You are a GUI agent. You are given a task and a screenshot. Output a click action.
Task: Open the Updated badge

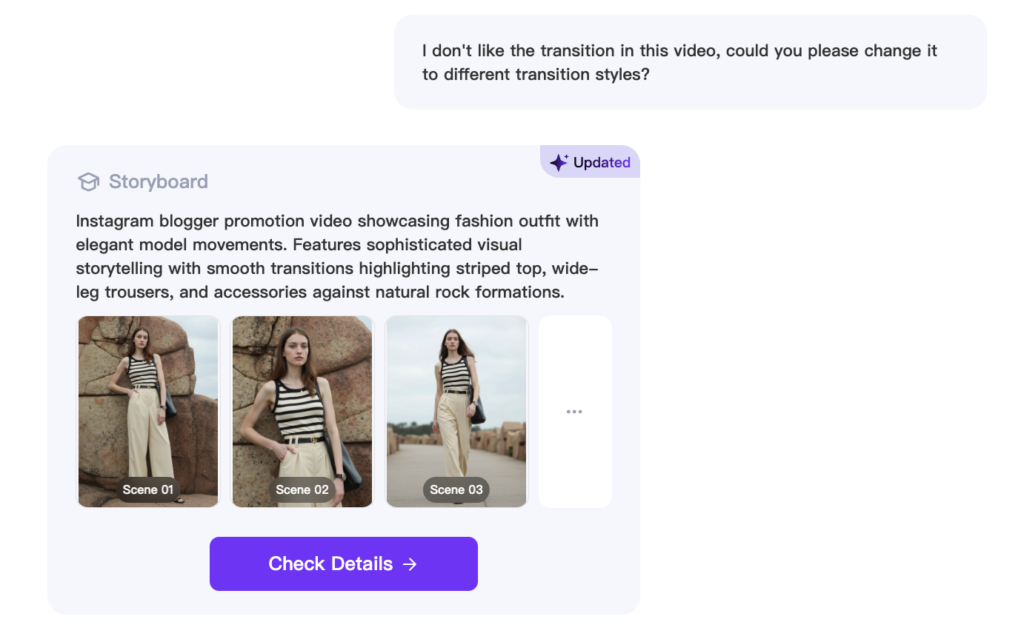coord(590,161)
